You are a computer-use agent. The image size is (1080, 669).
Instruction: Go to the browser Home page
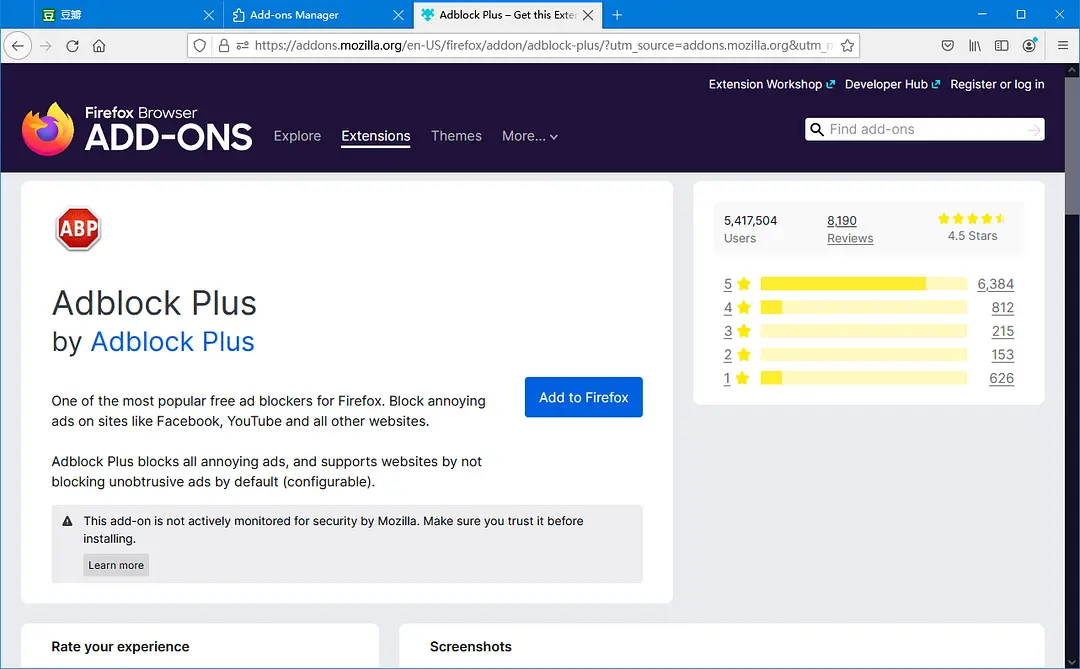99,46
